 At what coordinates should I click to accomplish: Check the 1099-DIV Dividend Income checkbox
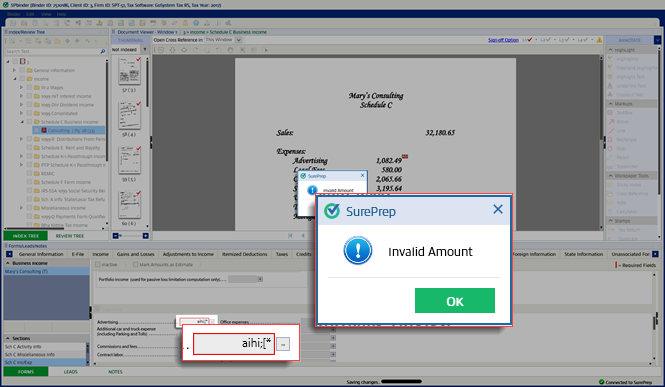(x=29, y=105)
